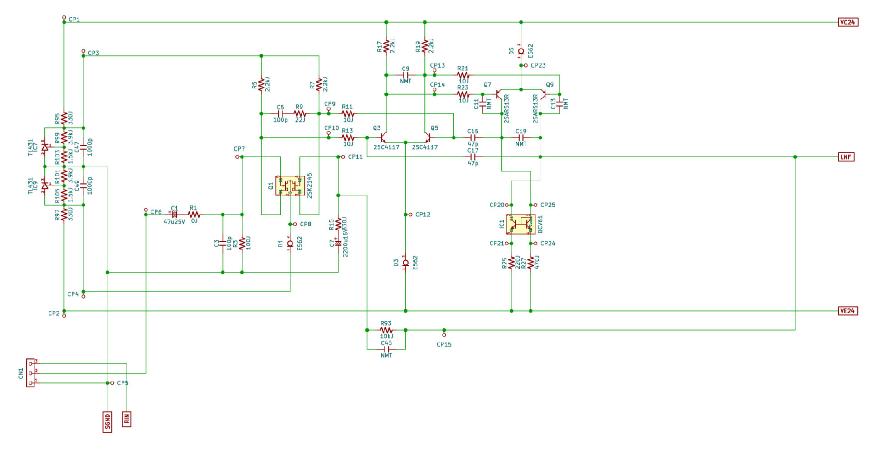Click the VC24 net label
The width and height of the screenshot is (890, 450).
click(x=849, y=22)
